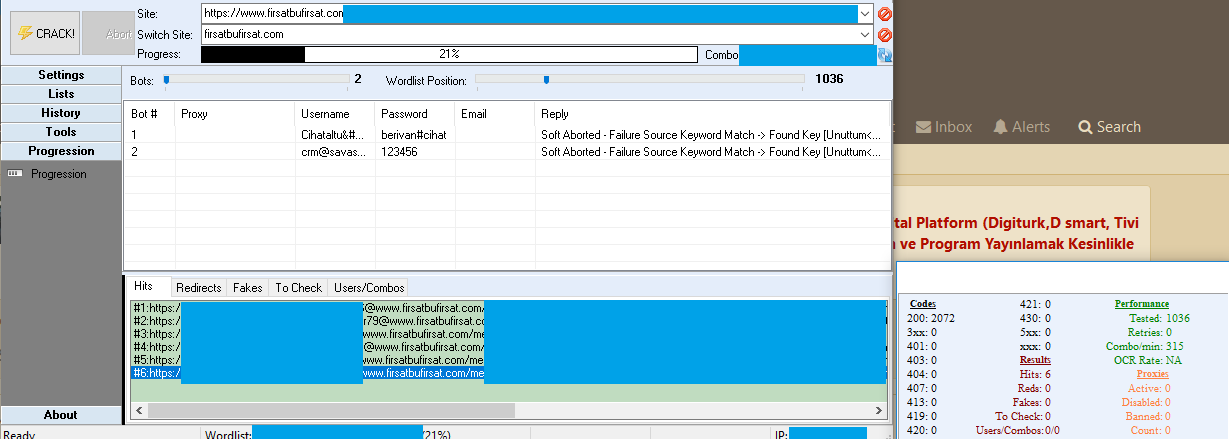
Task: Click the Wordlist Position value 1036
Action: pos(829,78)
